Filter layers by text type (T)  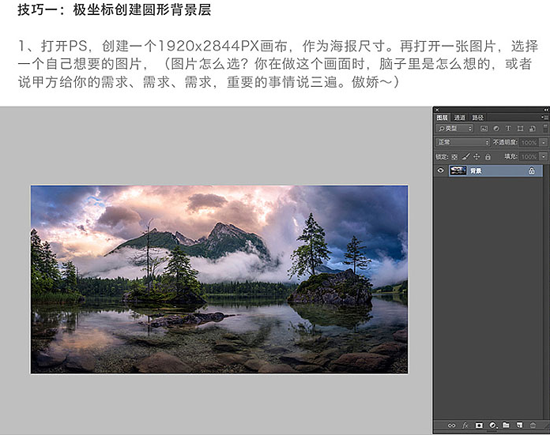[x=508, y=128]
